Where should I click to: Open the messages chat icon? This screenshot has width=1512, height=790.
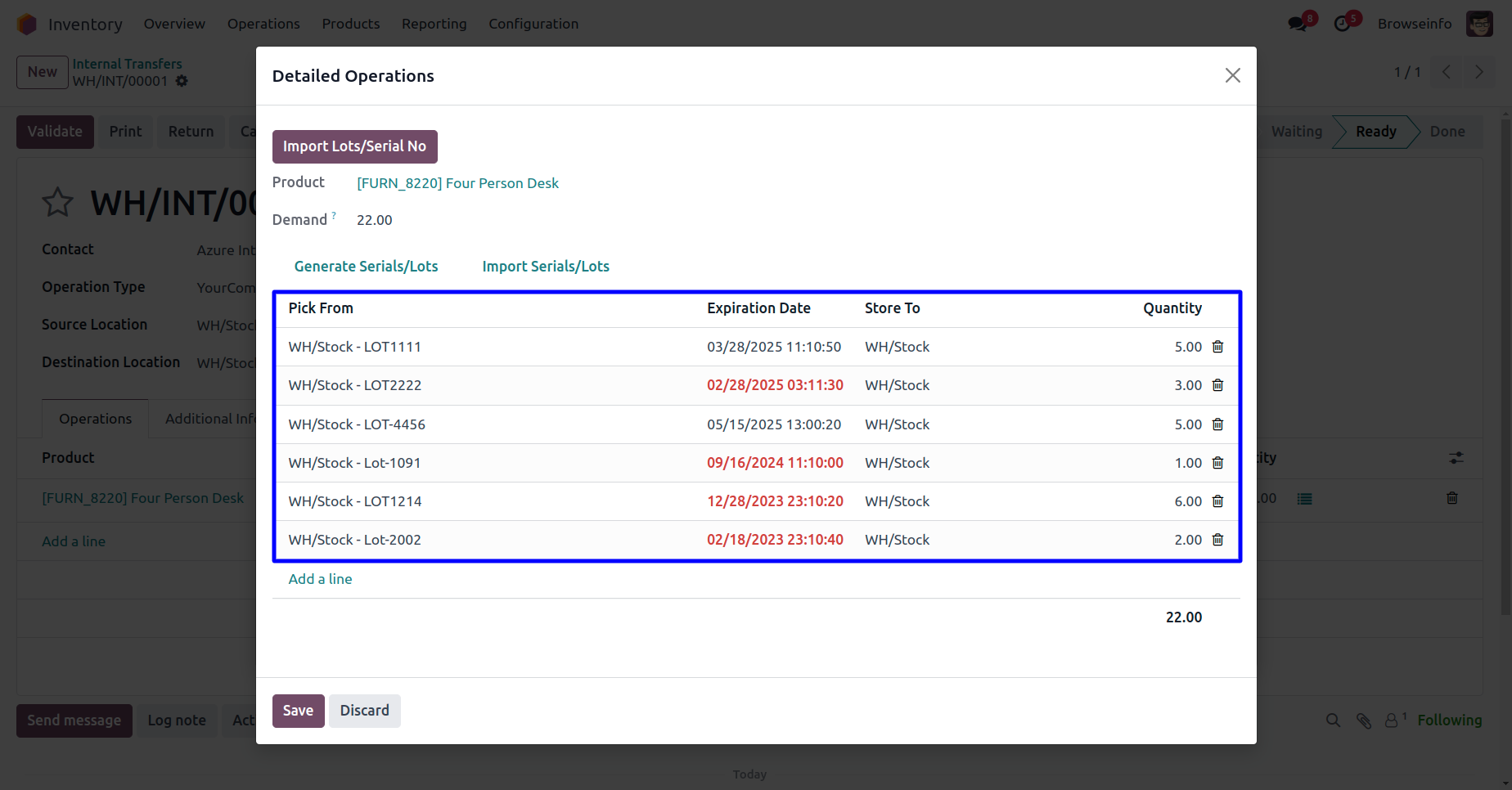(1298, 24)
